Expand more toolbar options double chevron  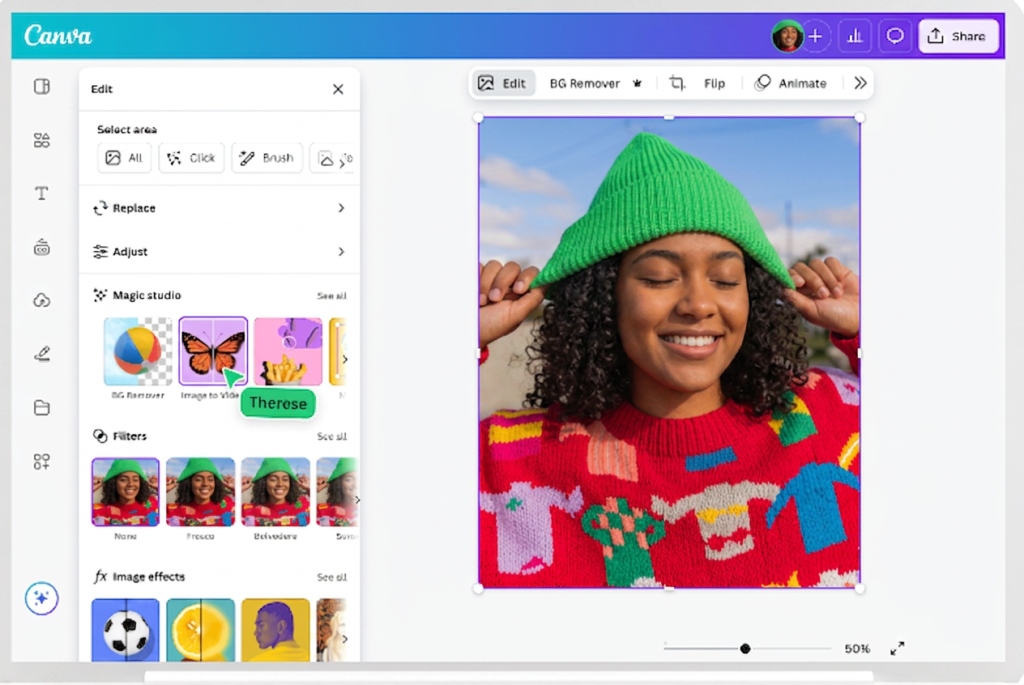point(860,83)
